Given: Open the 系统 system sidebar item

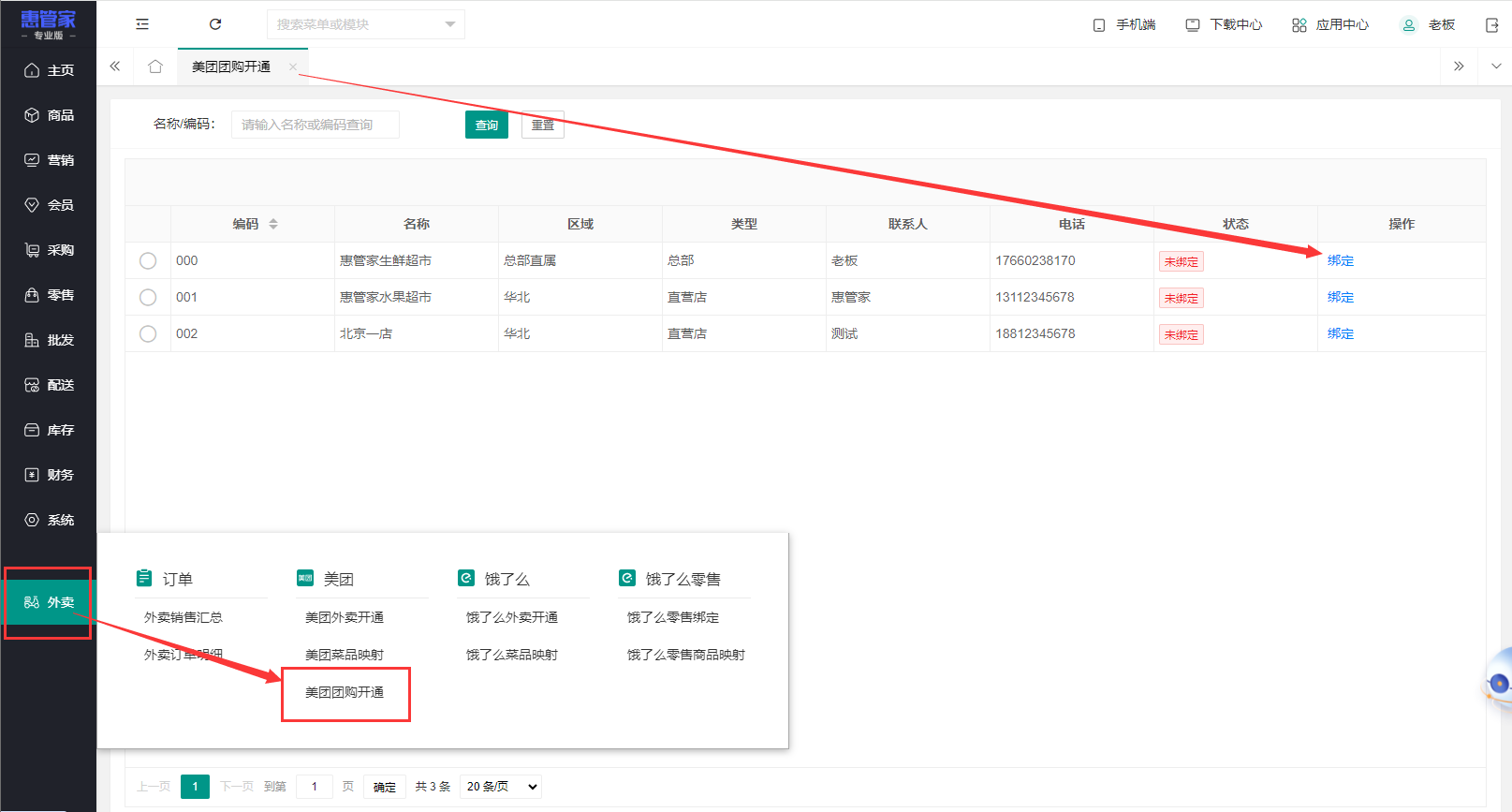Looking at the screenshot, I should click(x=49, y=520).
